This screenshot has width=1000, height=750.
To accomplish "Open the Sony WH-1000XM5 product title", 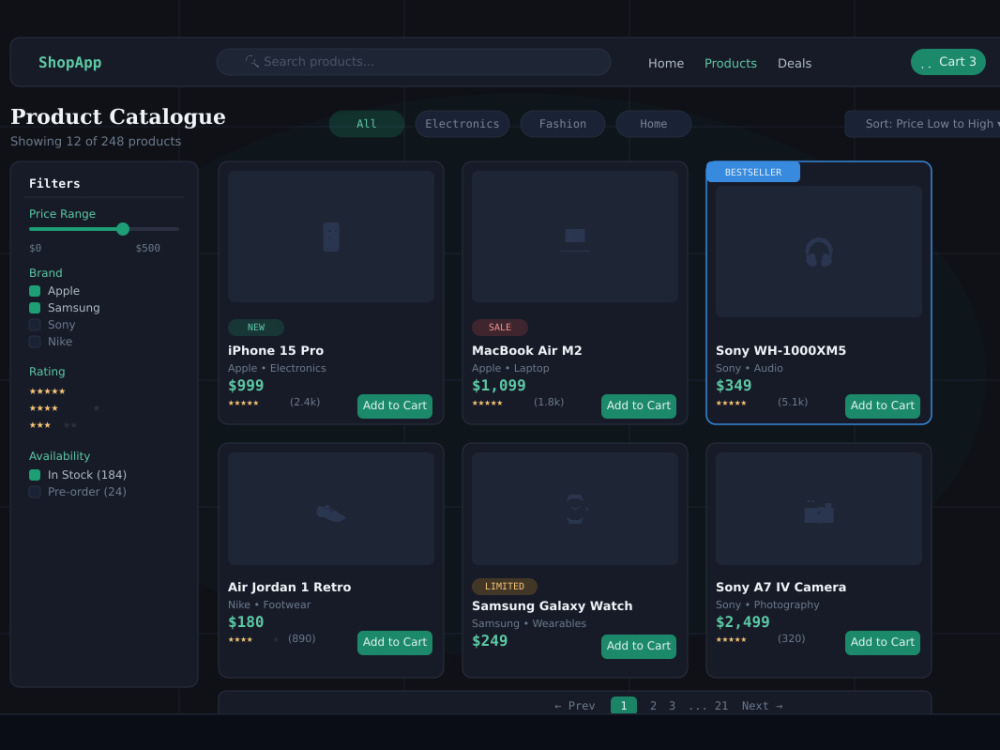I will pos(781,350).
